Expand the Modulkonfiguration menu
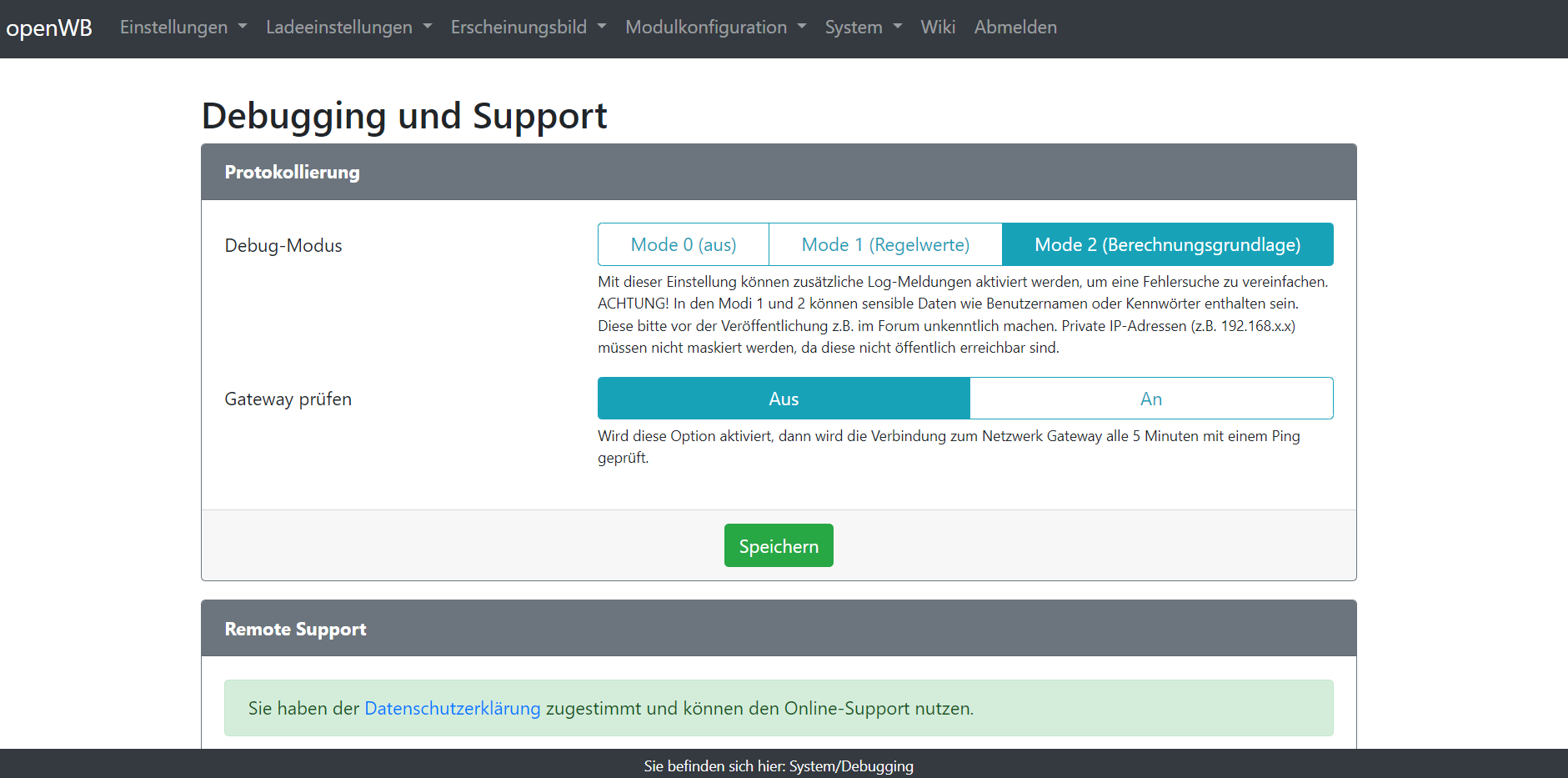The width and height of the screenshot is (1568, 778). pyautogui.click(x=715, y=28)
